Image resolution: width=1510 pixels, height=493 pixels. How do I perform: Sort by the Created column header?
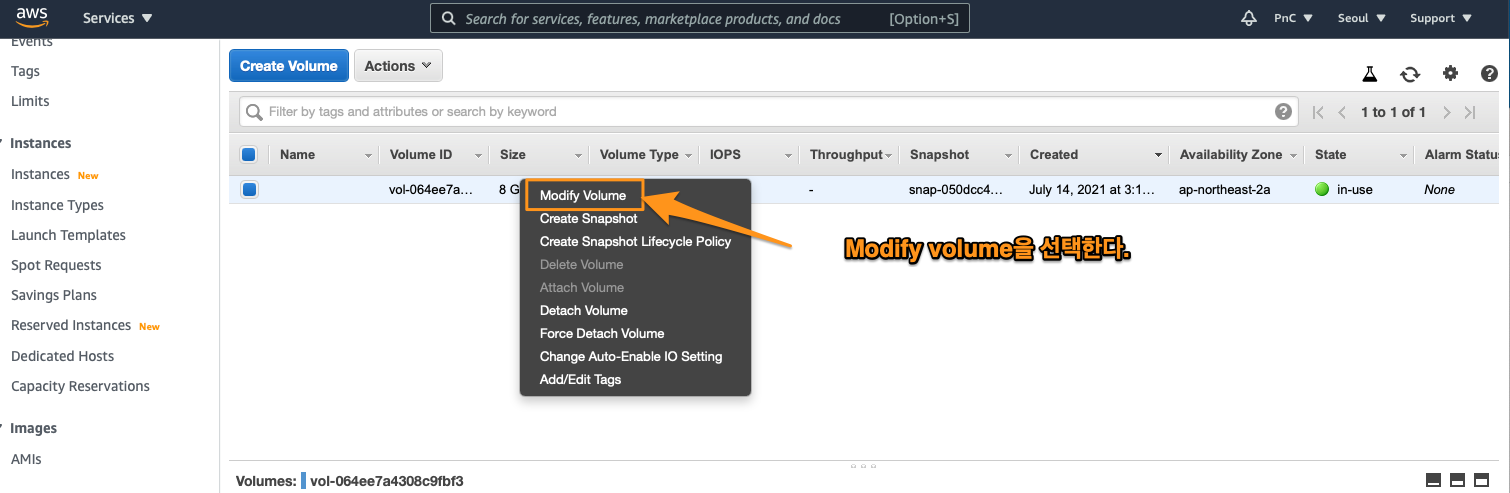pos(1054,155)
